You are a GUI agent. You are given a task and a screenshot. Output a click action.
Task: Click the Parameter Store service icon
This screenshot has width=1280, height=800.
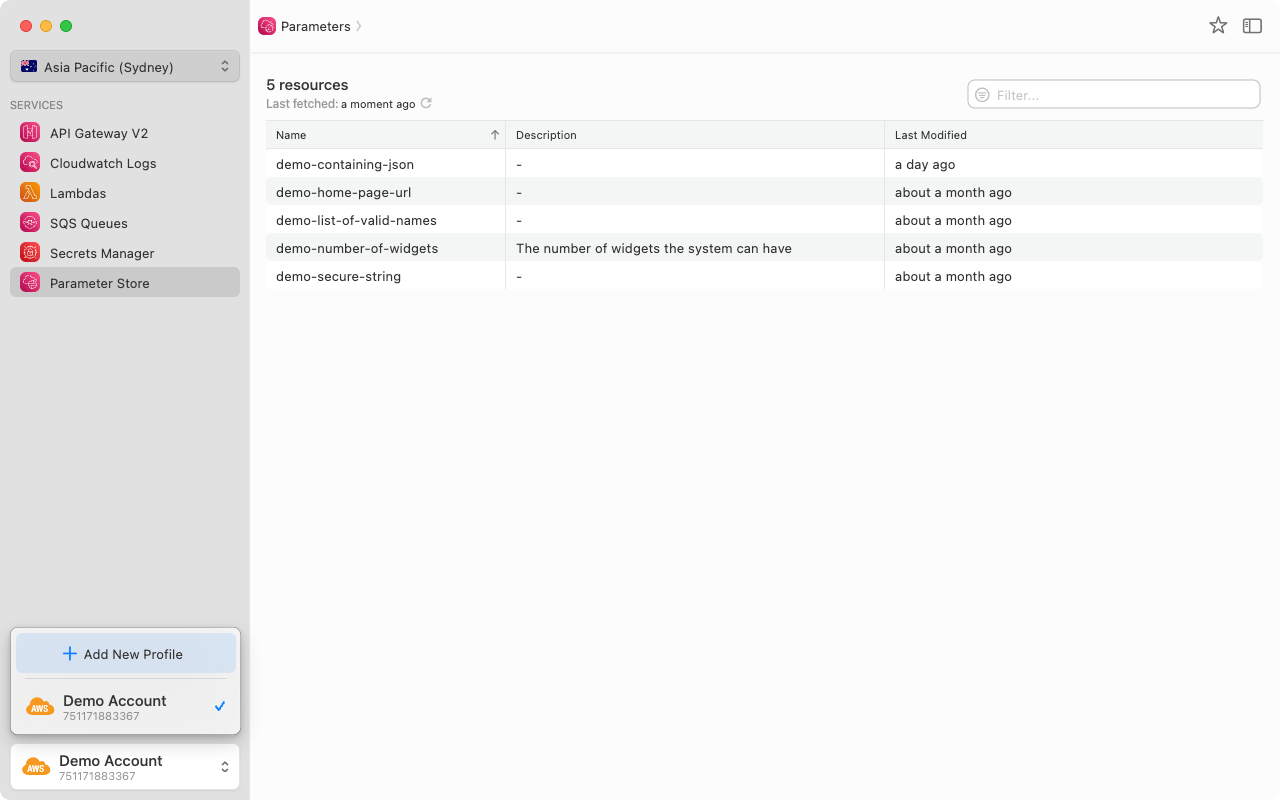pyautogui.click(x=30, y=282)
